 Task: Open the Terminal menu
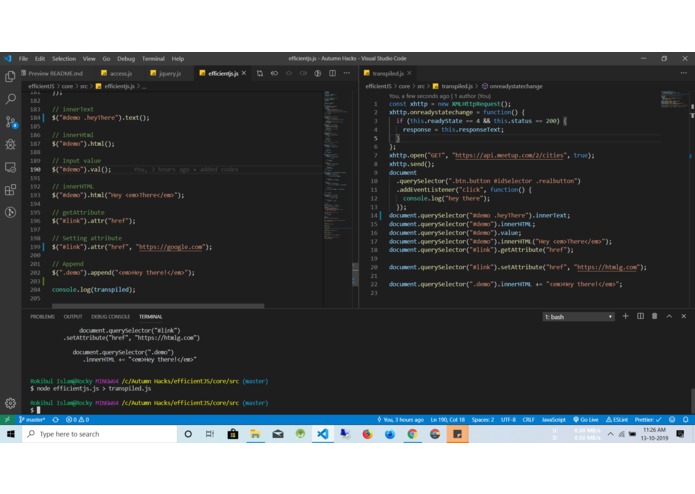(153, 58)
